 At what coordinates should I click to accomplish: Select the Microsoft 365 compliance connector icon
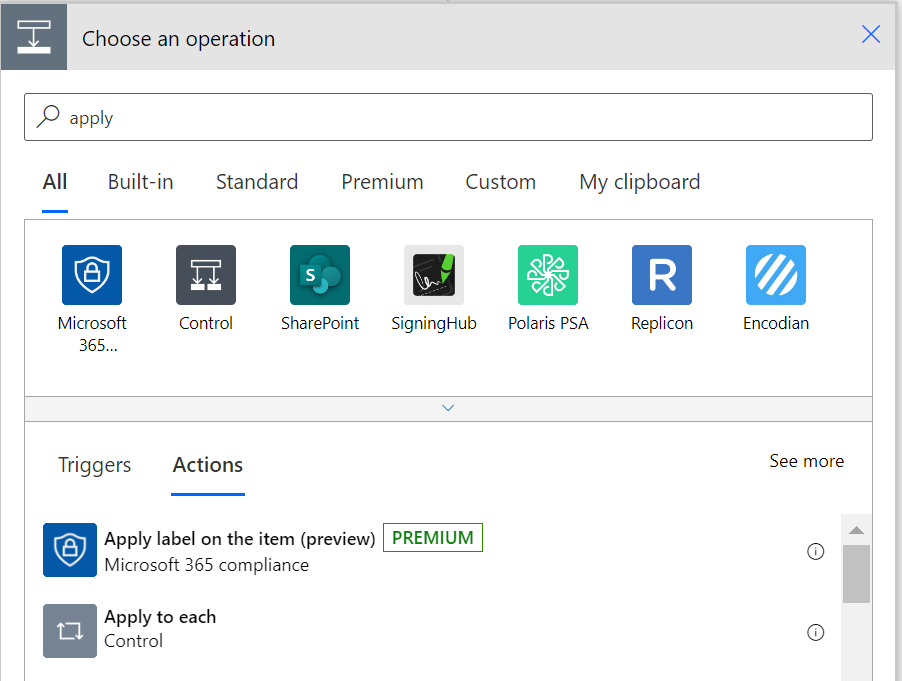click(92, 275)
